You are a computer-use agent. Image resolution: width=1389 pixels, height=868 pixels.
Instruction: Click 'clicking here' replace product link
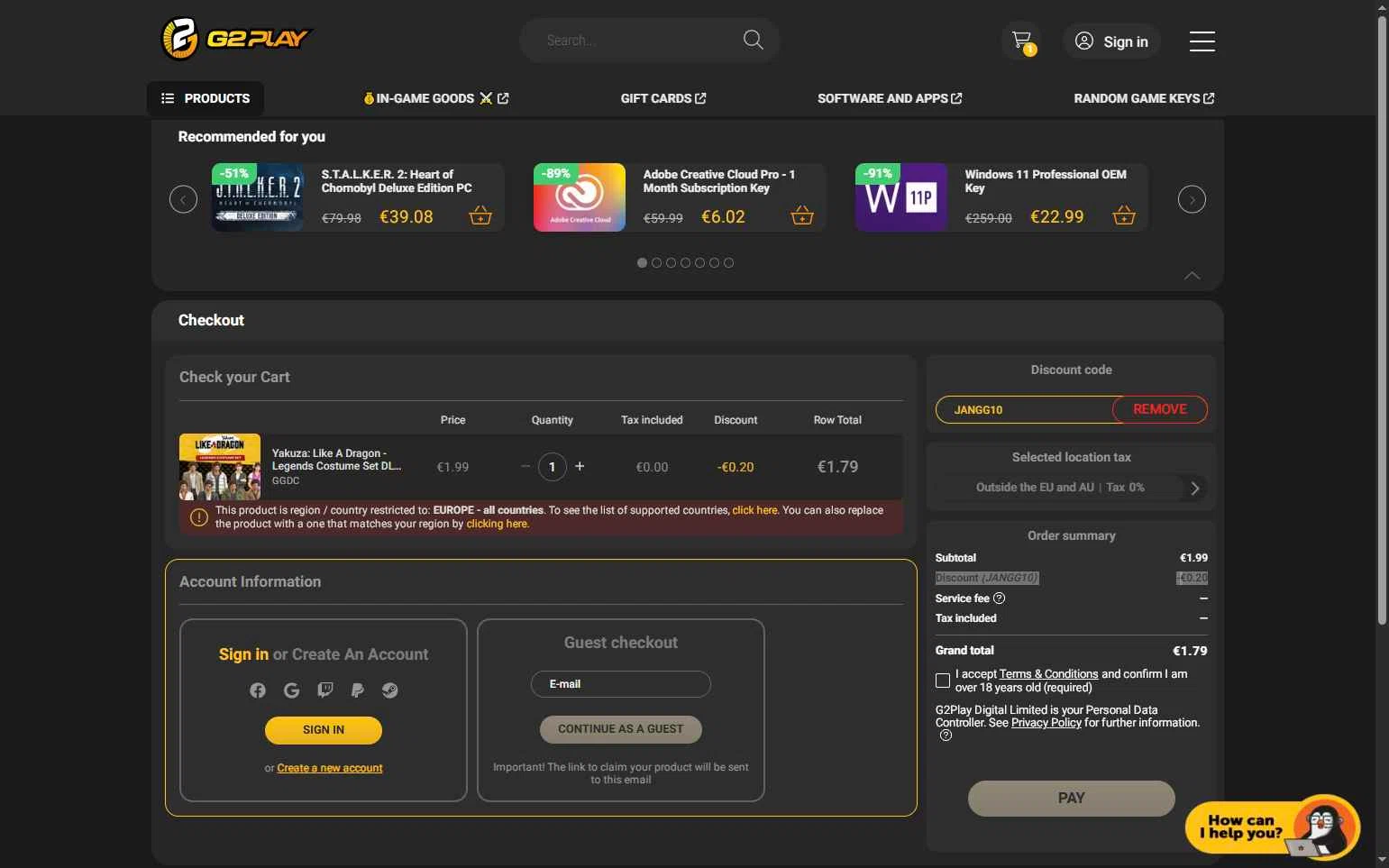(x=497, y=524)
